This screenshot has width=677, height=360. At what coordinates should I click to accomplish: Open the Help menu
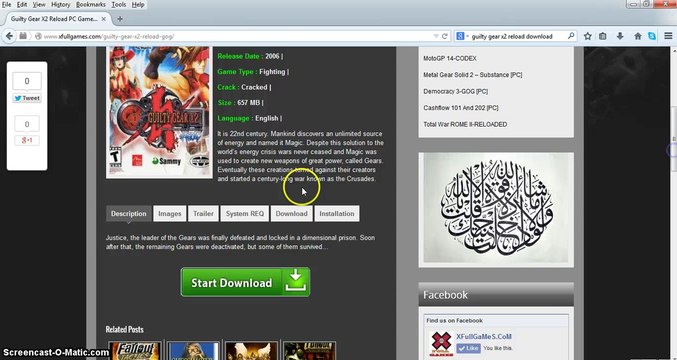(138, 4)
